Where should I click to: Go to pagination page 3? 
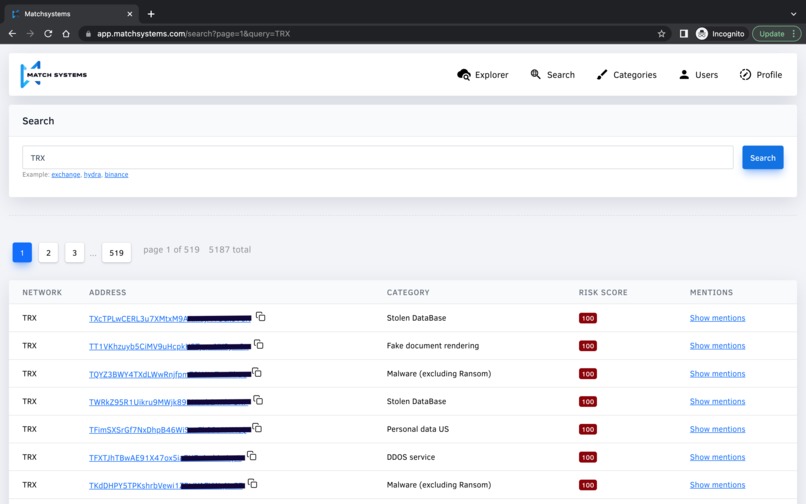(75, 253)
